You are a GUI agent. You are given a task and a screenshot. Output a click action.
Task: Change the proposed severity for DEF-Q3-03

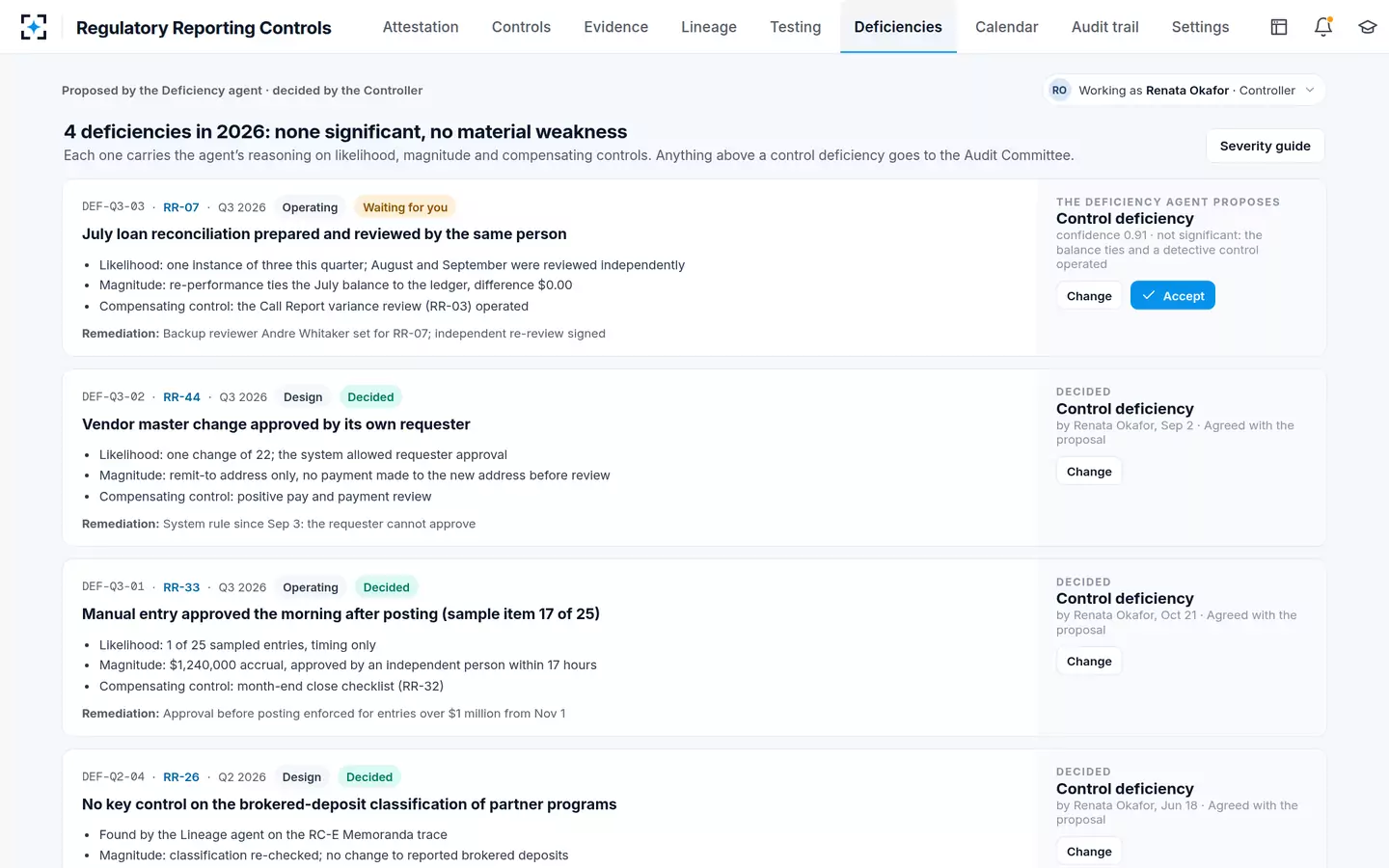1089,296
